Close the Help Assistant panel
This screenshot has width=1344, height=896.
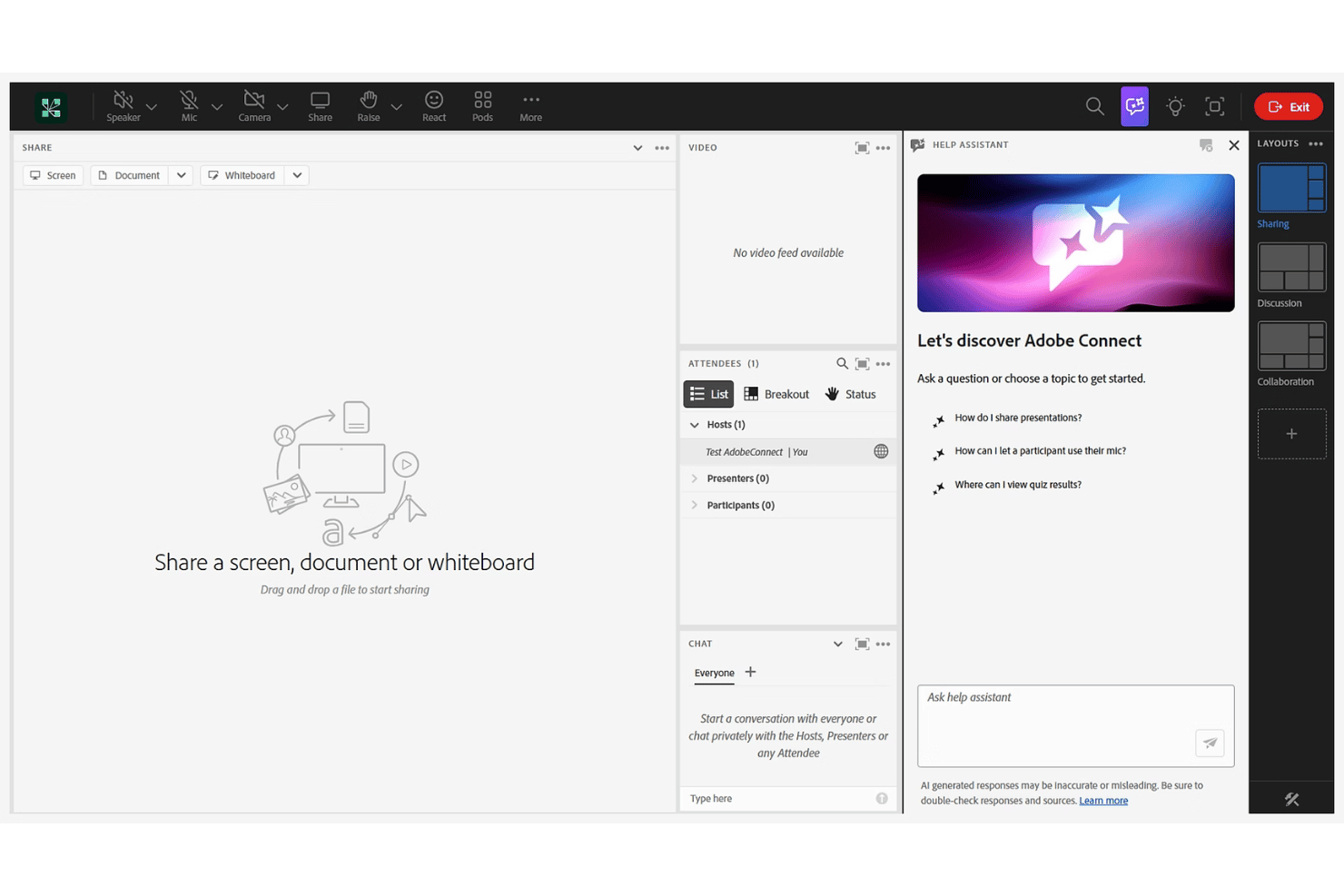[x=1234, y=145]
